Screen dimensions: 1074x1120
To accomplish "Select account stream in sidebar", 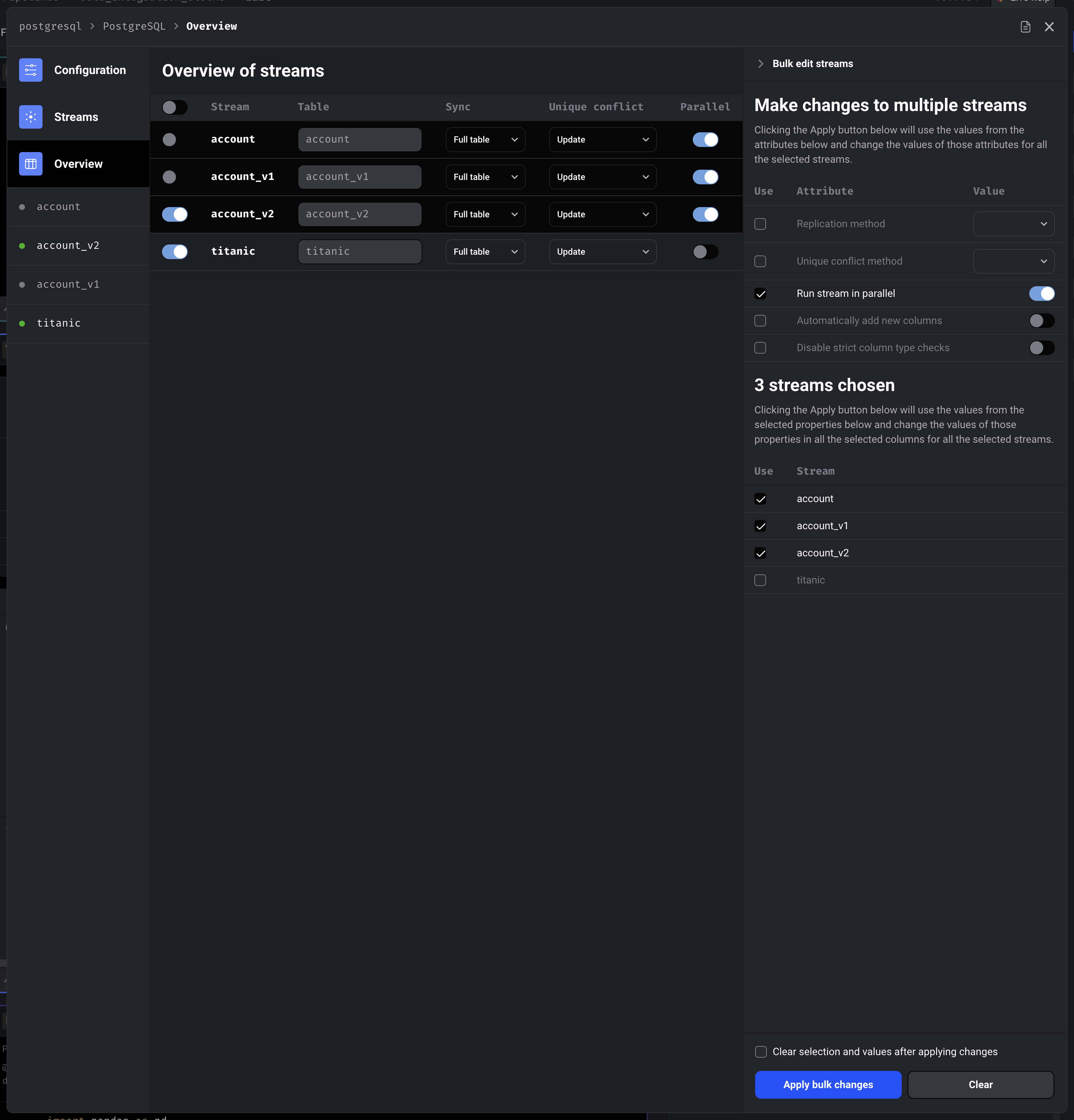I will pyautogui.click(x=78, y=207).
